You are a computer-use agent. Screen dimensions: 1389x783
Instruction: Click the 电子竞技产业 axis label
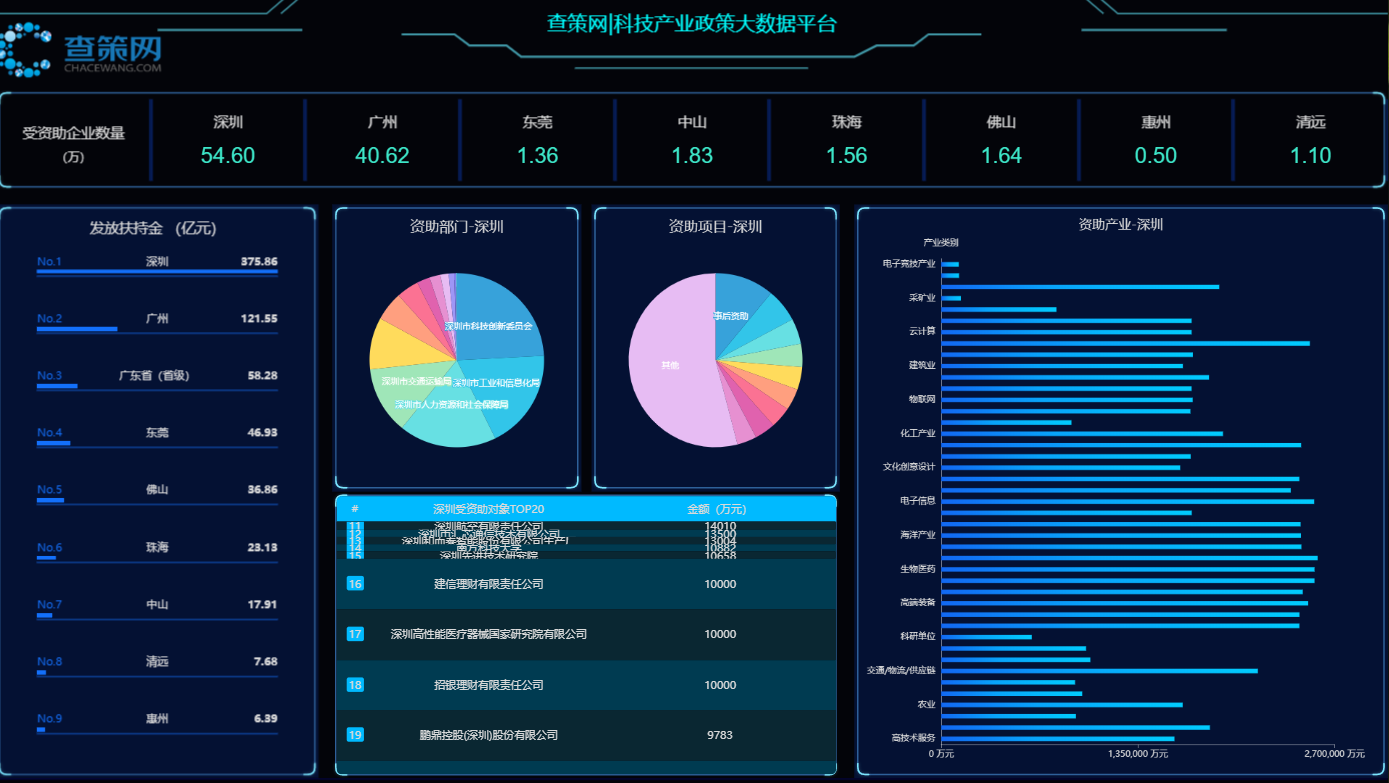click(x=909, y=264)
